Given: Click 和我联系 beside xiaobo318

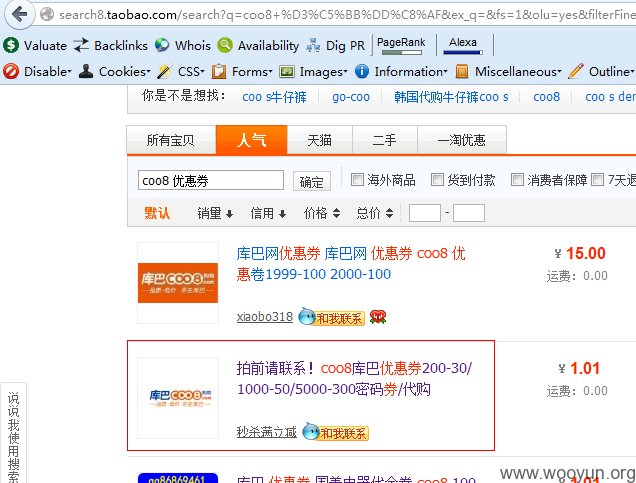Looking at the screenshot, I should pyautogui.click(x=332, y=317).
